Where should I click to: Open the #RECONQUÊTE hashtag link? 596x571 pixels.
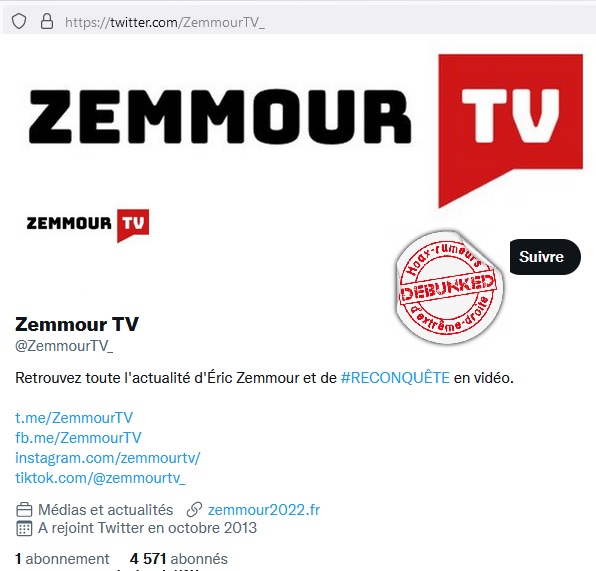coord(395,378)
